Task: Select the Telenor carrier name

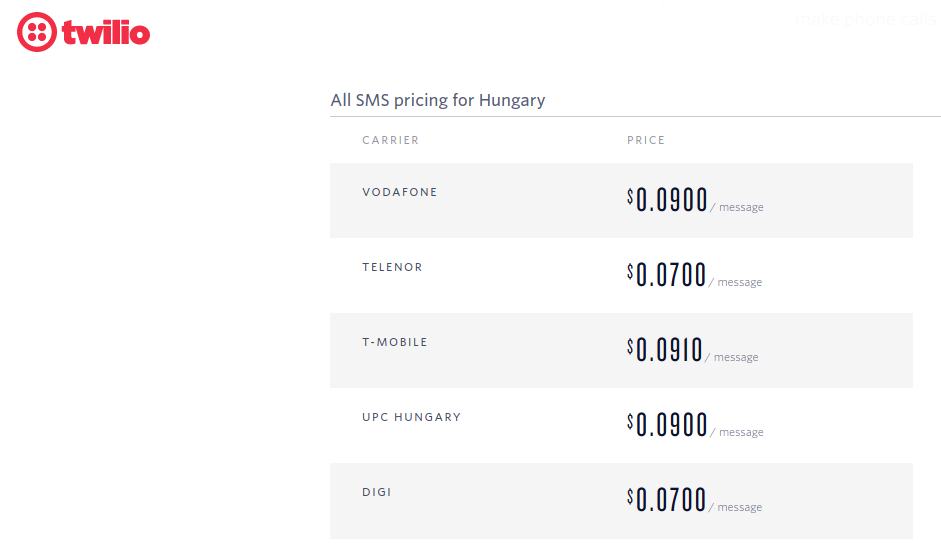Action: coord(392,267)
